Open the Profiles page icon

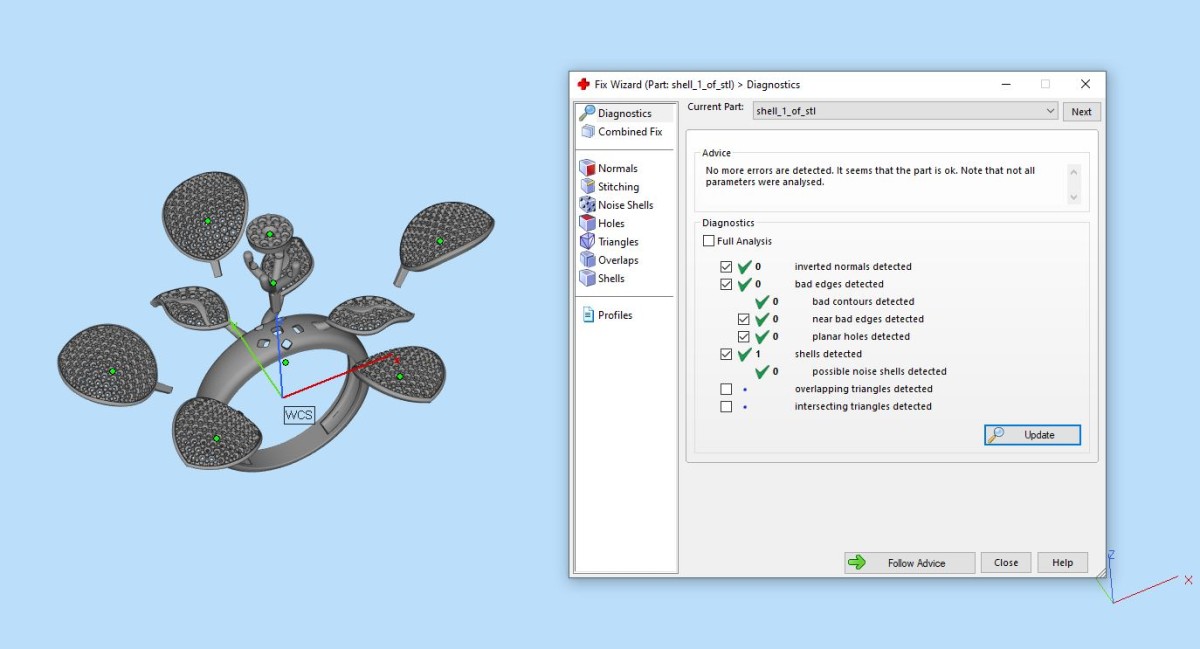(588, 315)
